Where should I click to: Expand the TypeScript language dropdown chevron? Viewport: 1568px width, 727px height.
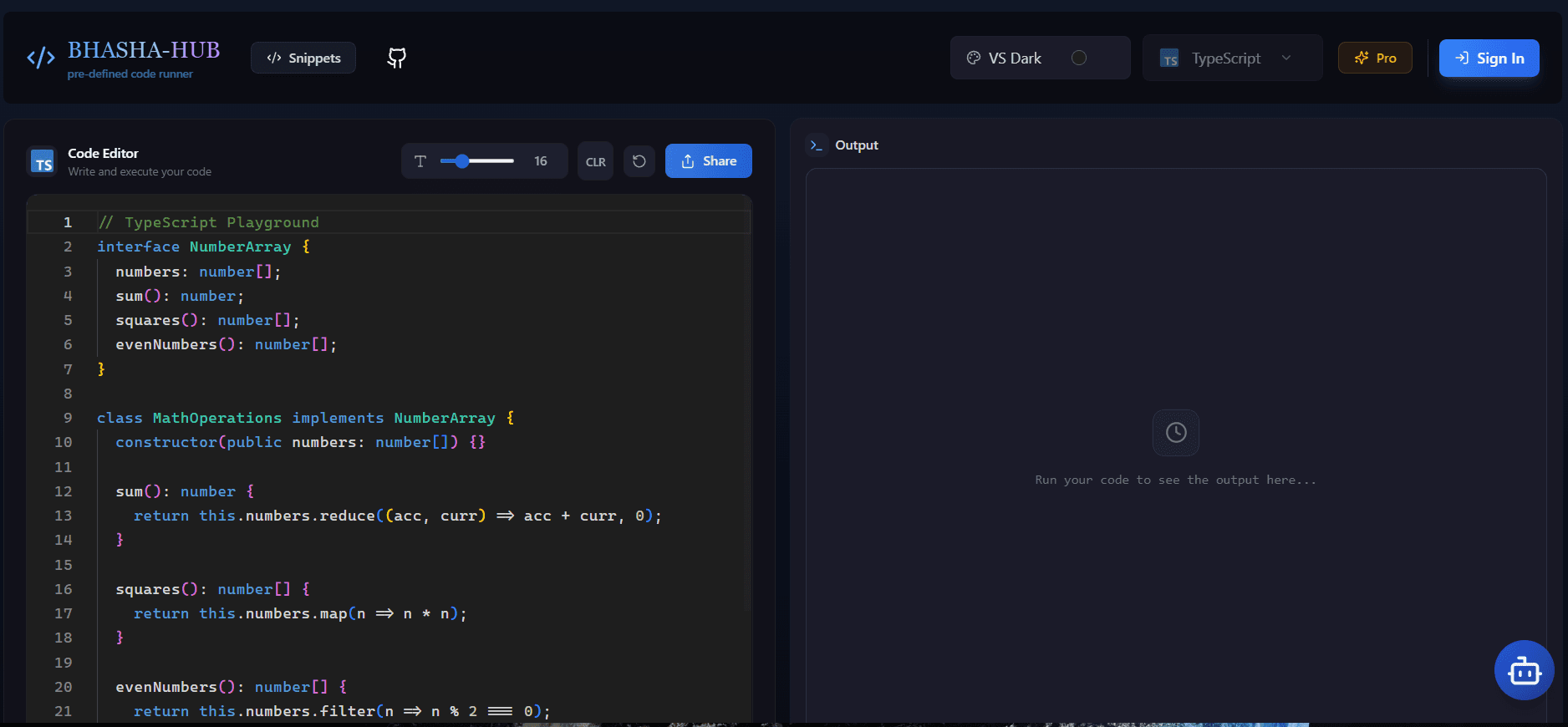pyautogui.click(x=1286, y=58)
